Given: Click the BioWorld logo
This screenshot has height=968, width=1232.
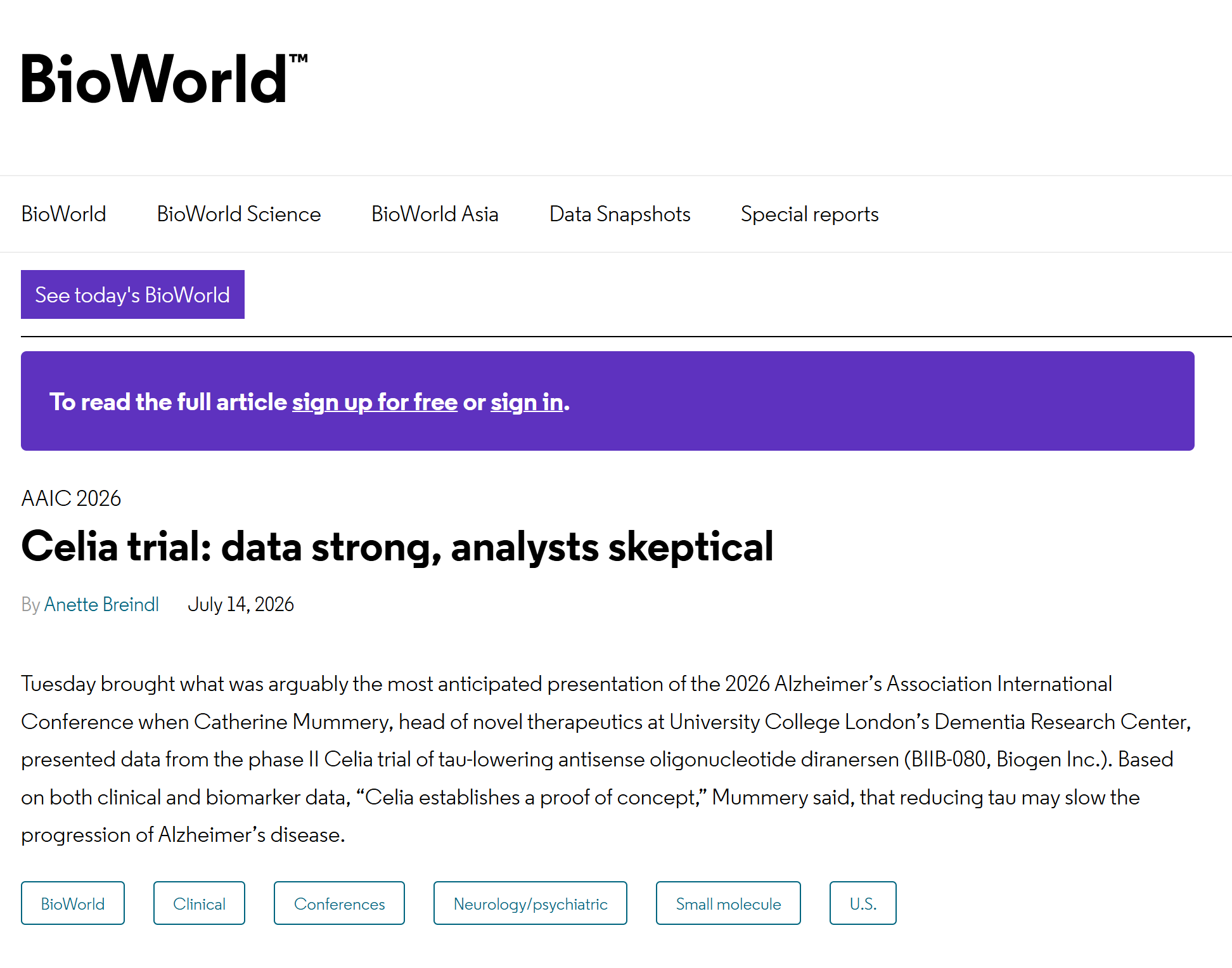Looking at the screenshot, I should point(164,79).
